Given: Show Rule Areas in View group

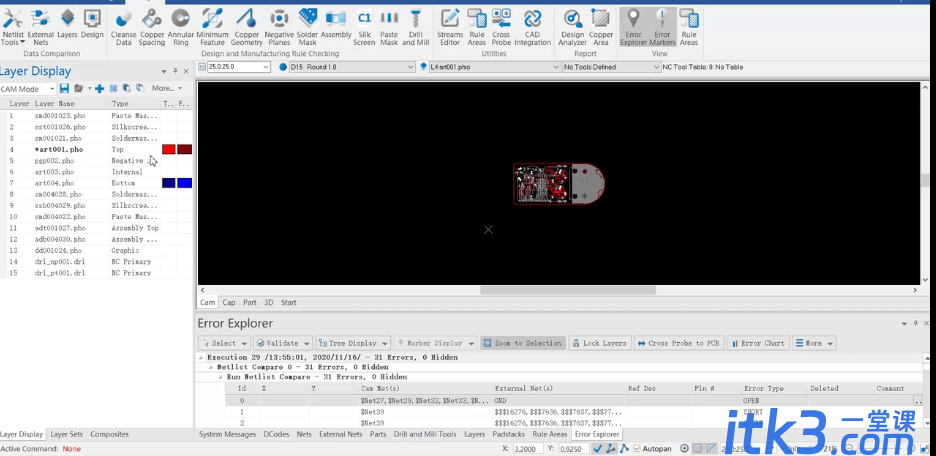Looking at the screenshot, I should click(x=689, y=27).
